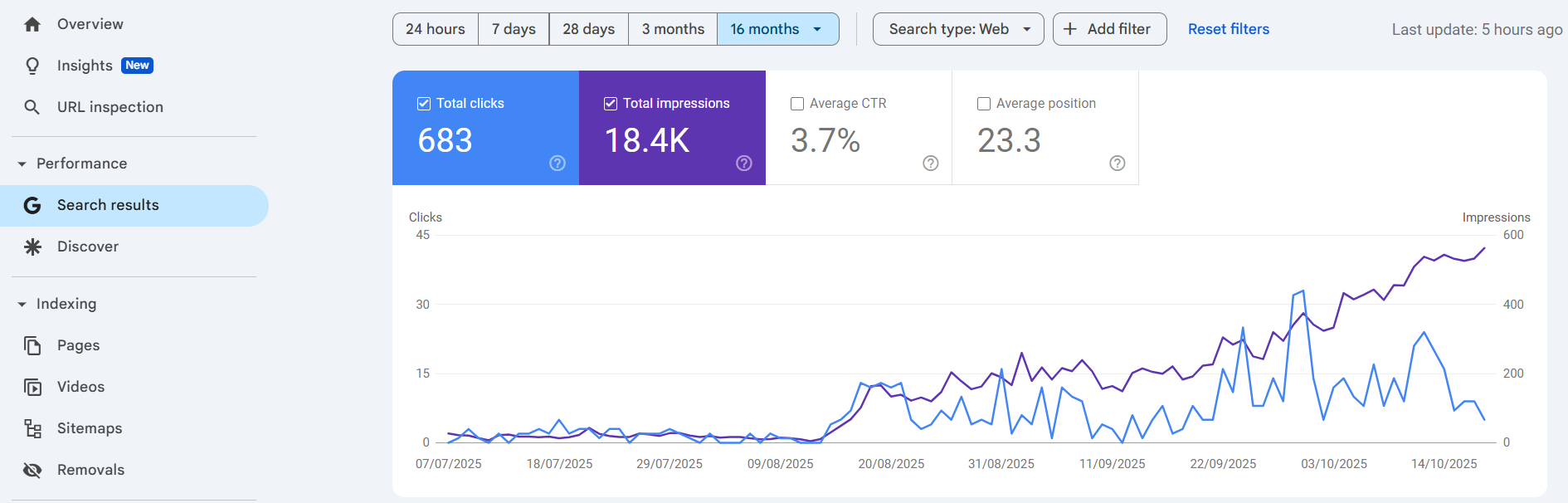The image size is (1568, 503).
Task: Switch to the 3 months range
Action: tap(673, 29)
